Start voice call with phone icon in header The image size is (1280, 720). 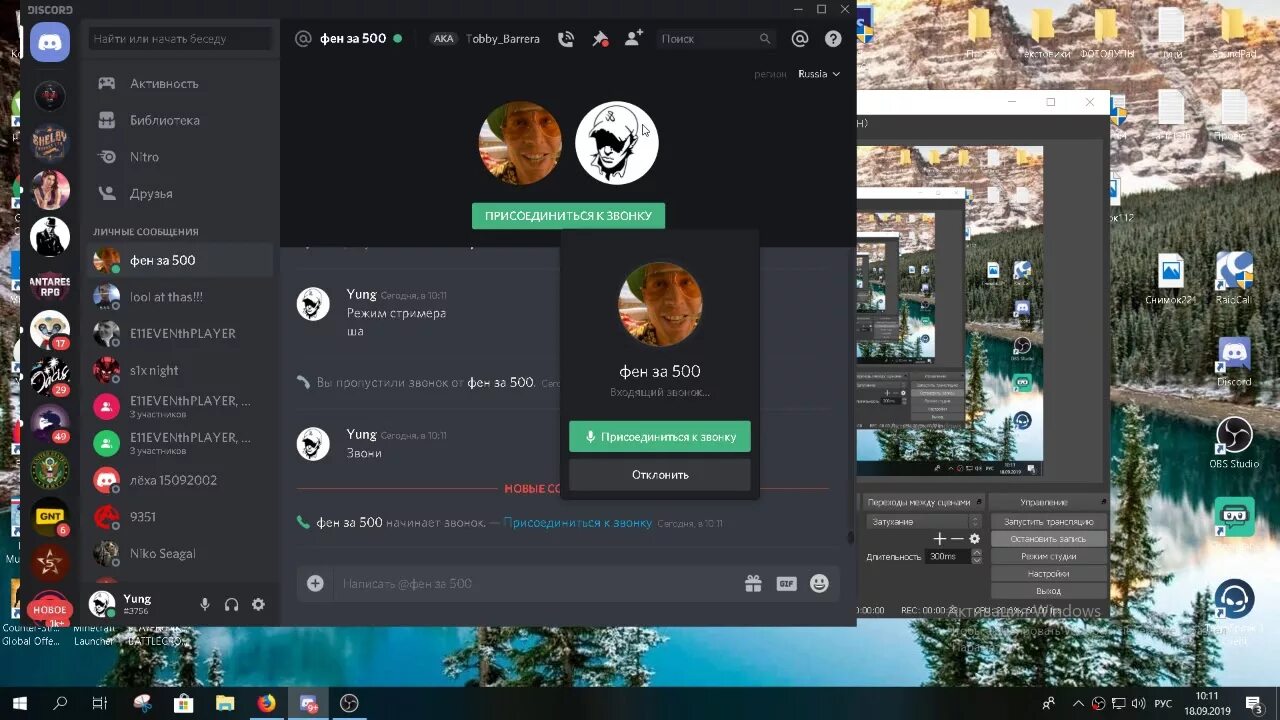coord(566,39)
